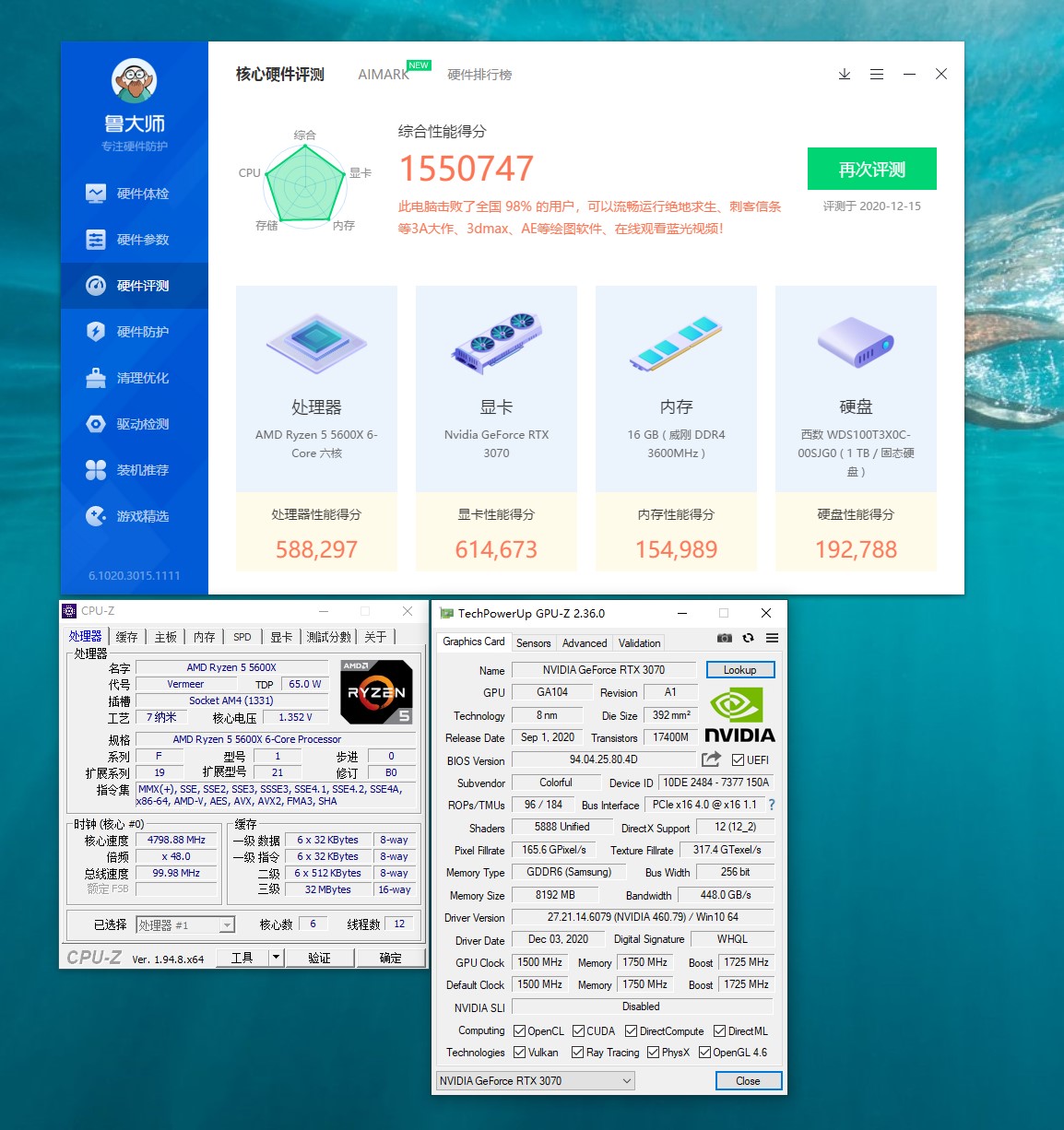Click the 验证 button in CPU-Z
1064x1130 pixels.
tap(319, 958)
